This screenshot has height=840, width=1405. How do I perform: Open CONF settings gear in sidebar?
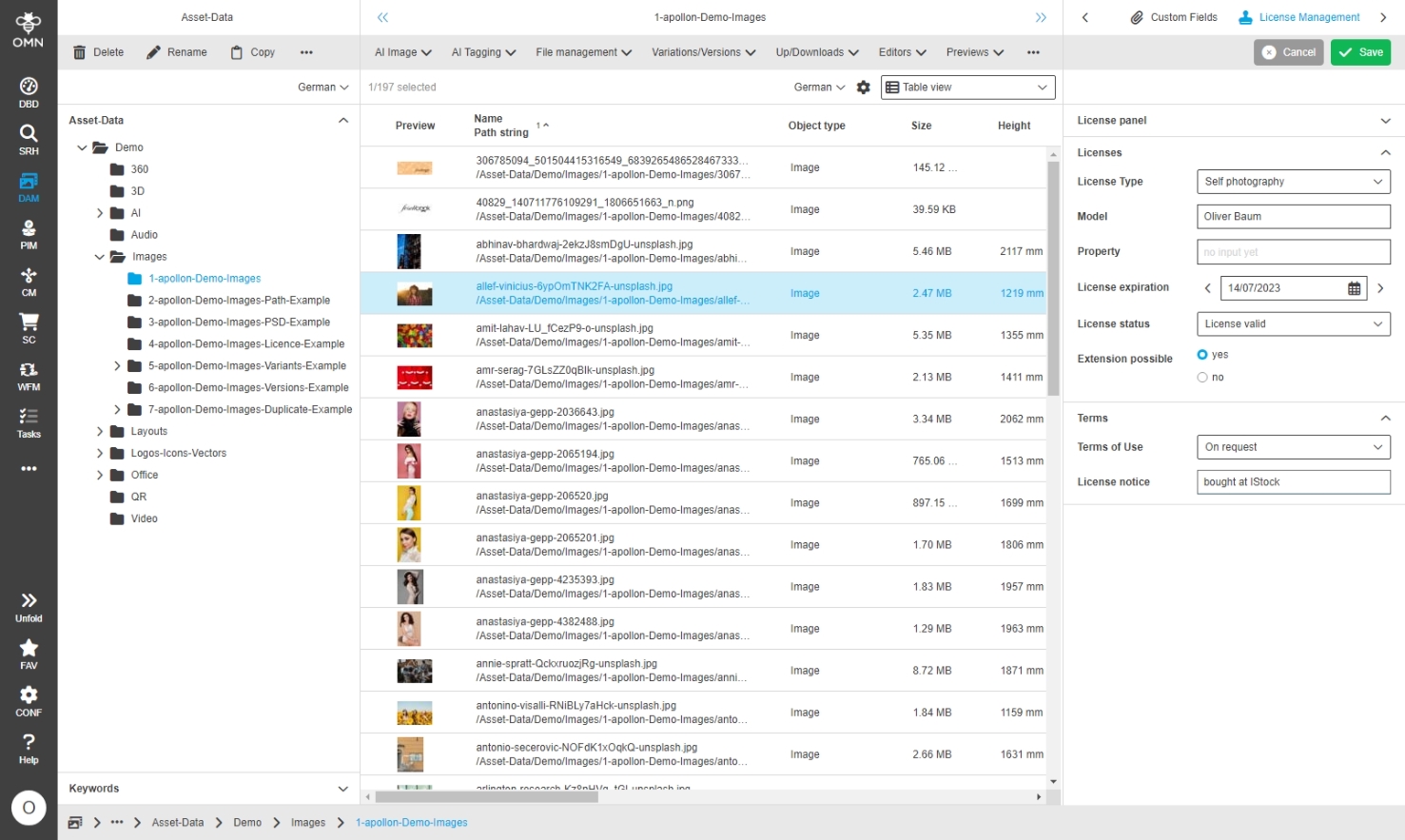click(29, 700)
